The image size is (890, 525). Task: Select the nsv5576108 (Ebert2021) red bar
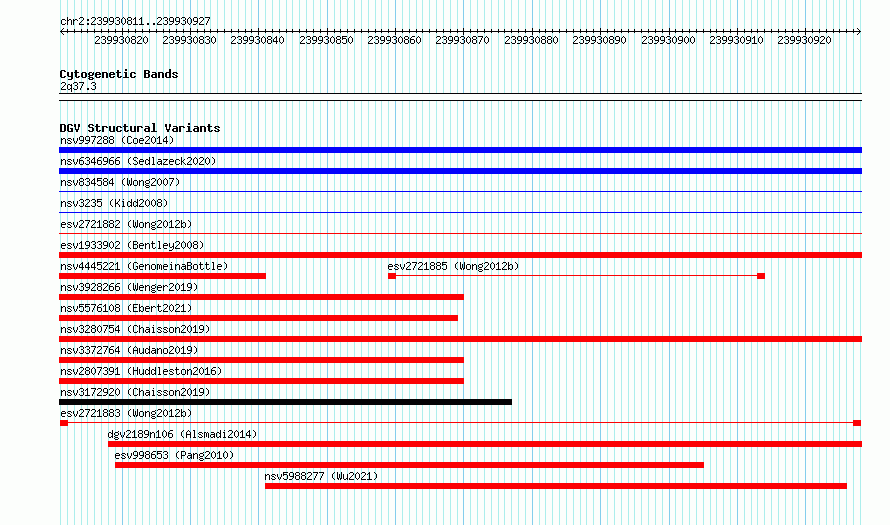pyautogui.click(x=258, y=318)
